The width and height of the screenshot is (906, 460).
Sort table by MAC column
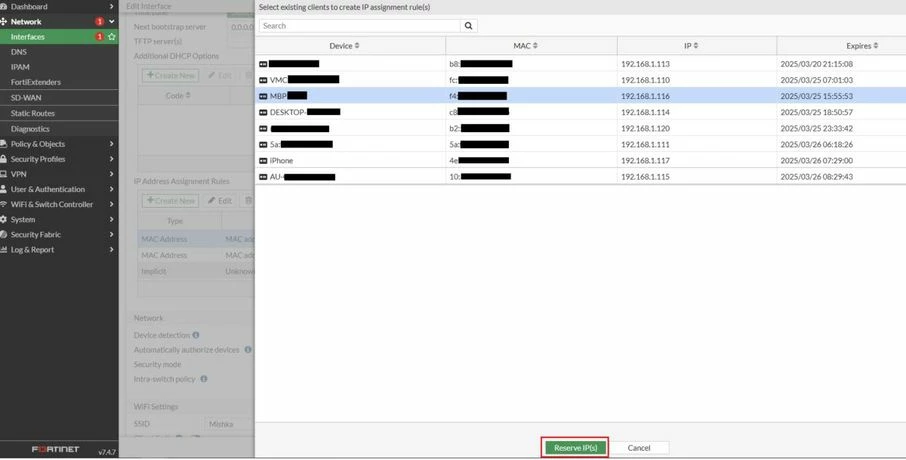[x=535, y=46]
